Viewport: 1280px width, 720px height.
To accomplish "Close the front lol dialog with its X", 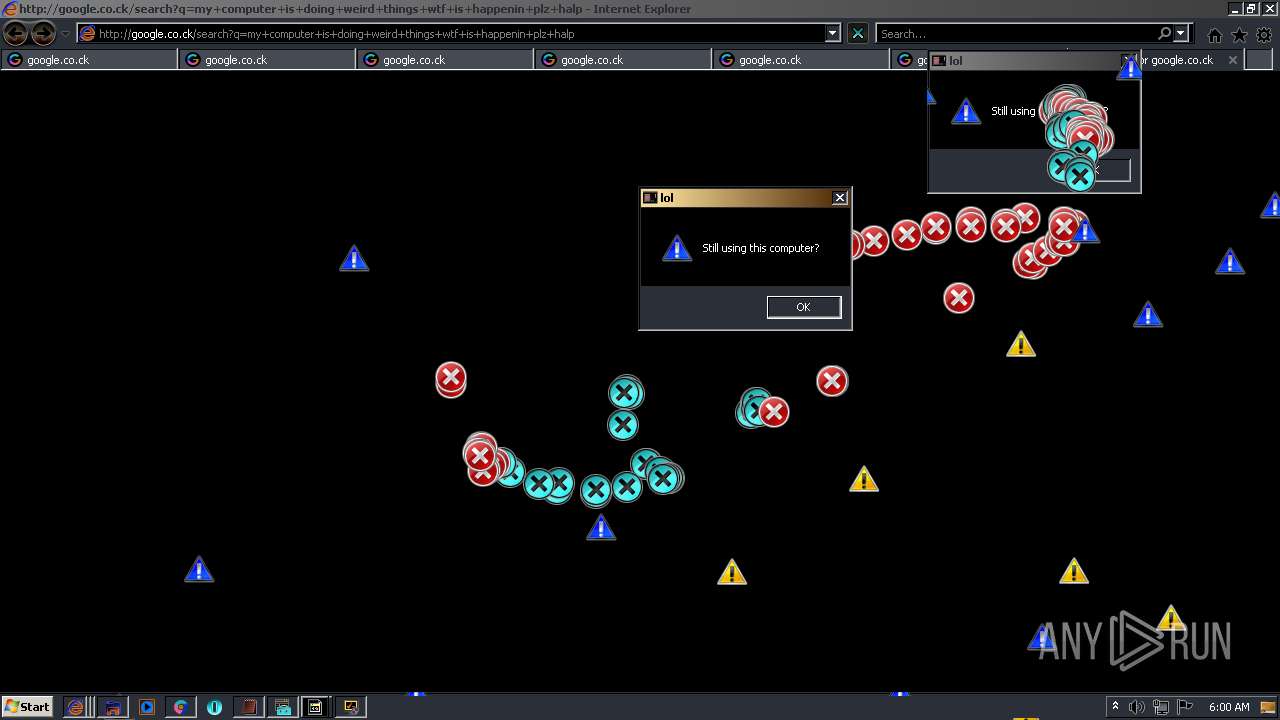I will click(x=840, y=198).
